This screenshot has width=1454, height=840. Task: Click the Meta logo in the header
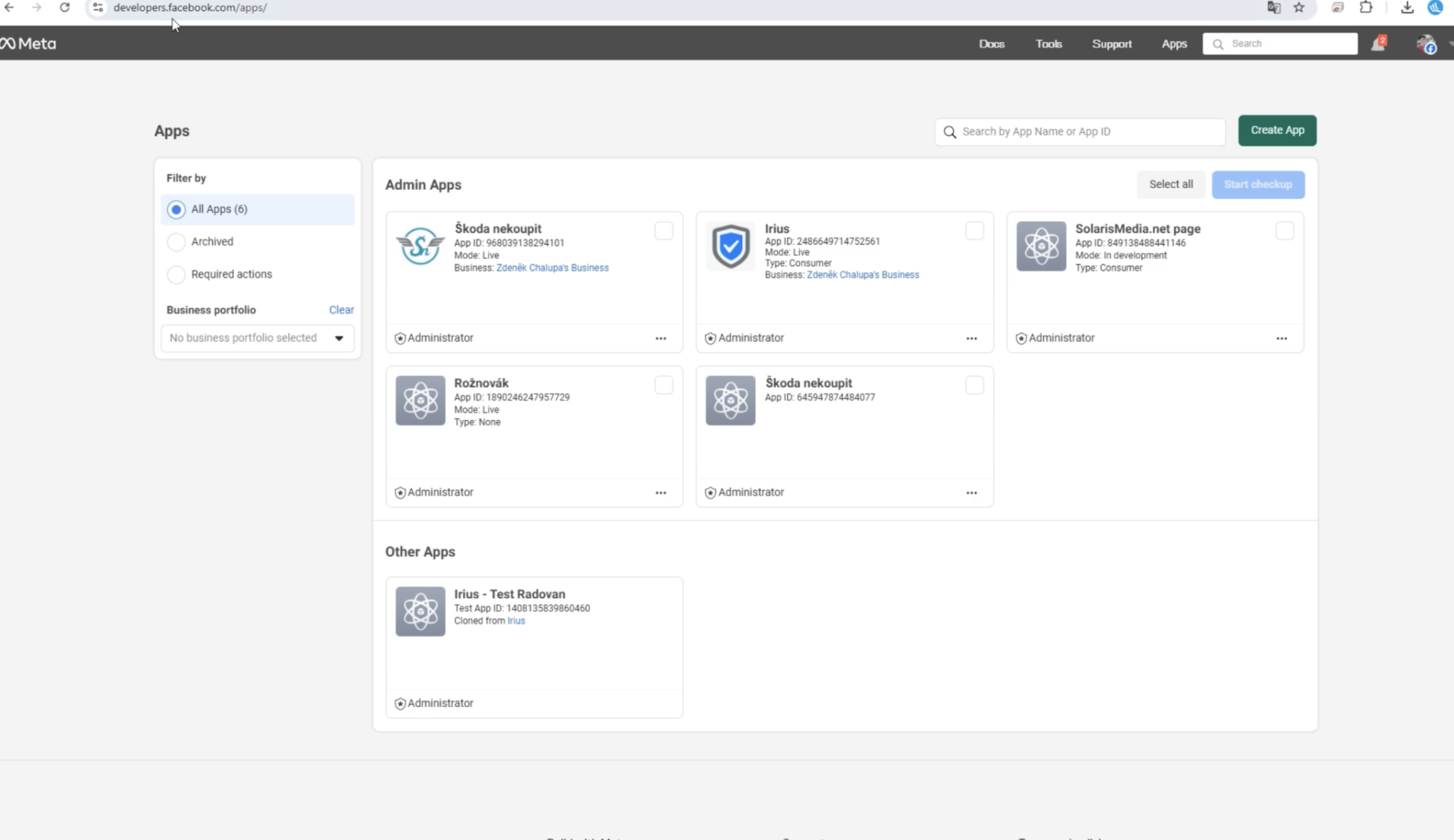pyautogui.click(x=28, y=44)
